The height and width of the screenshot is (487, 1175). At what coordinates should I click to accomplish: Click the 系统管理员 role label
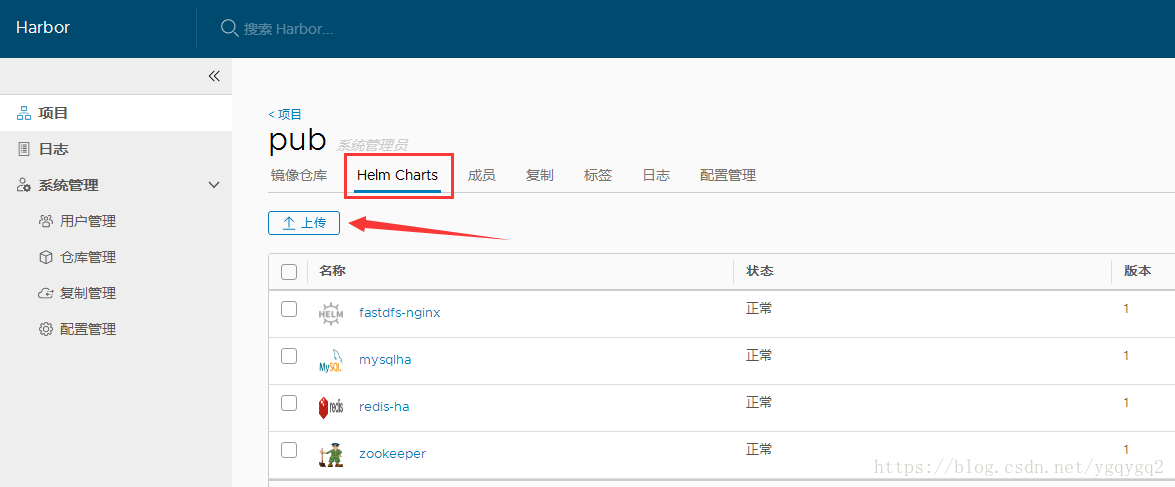point(372,145)
